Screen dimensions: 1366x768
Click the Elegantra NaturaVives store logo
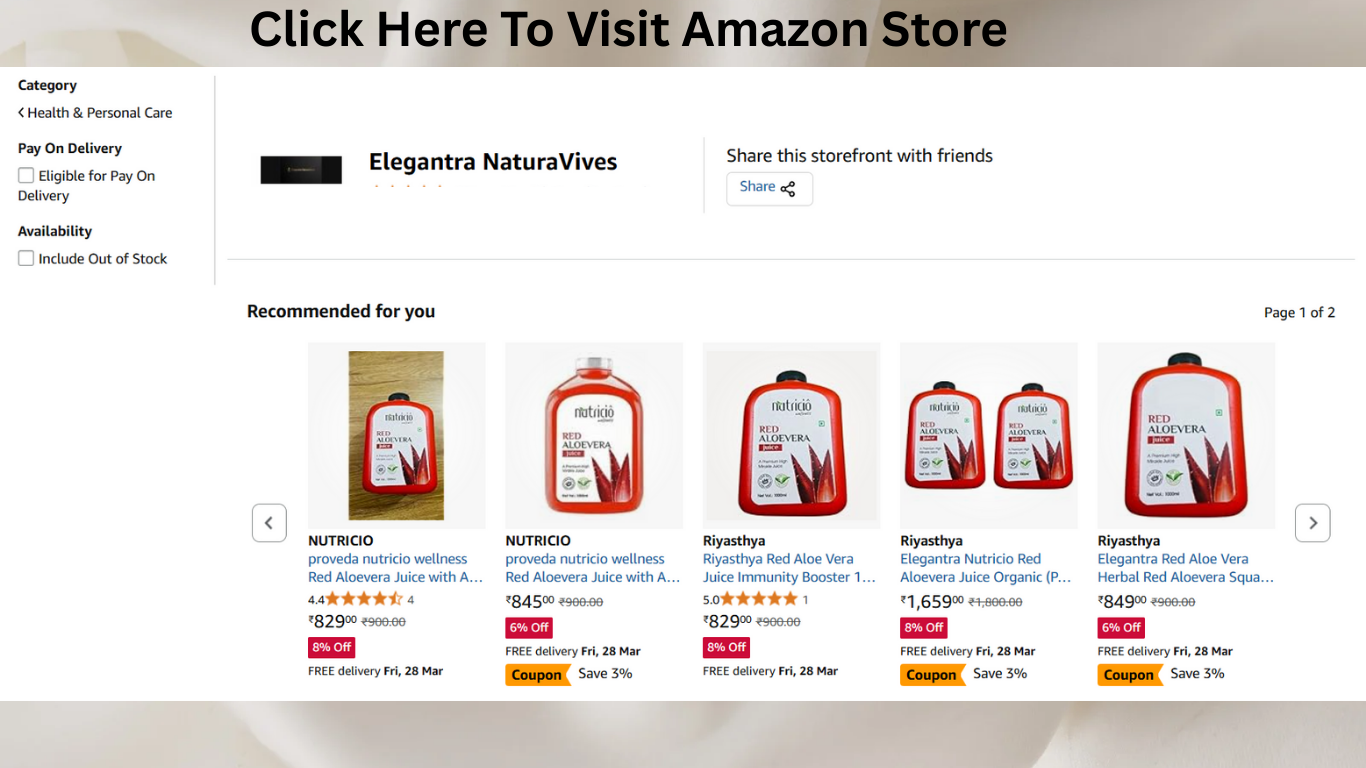(x=301, y=170)
